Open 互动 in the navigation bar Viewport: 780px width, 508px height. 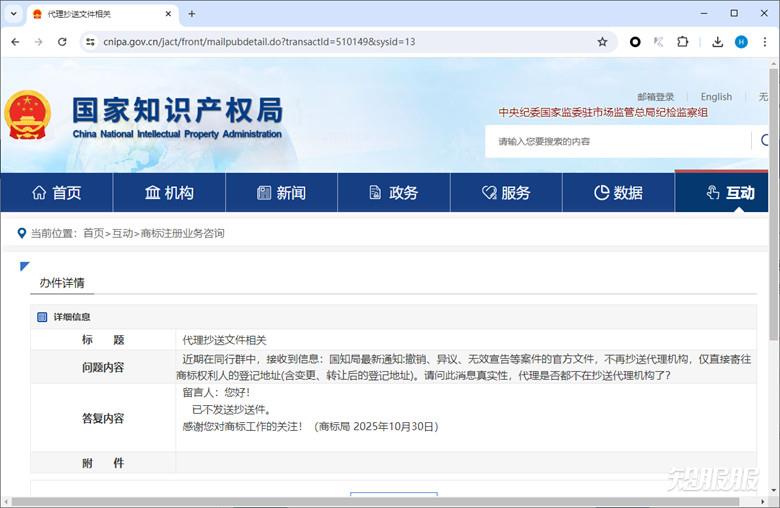722,193
